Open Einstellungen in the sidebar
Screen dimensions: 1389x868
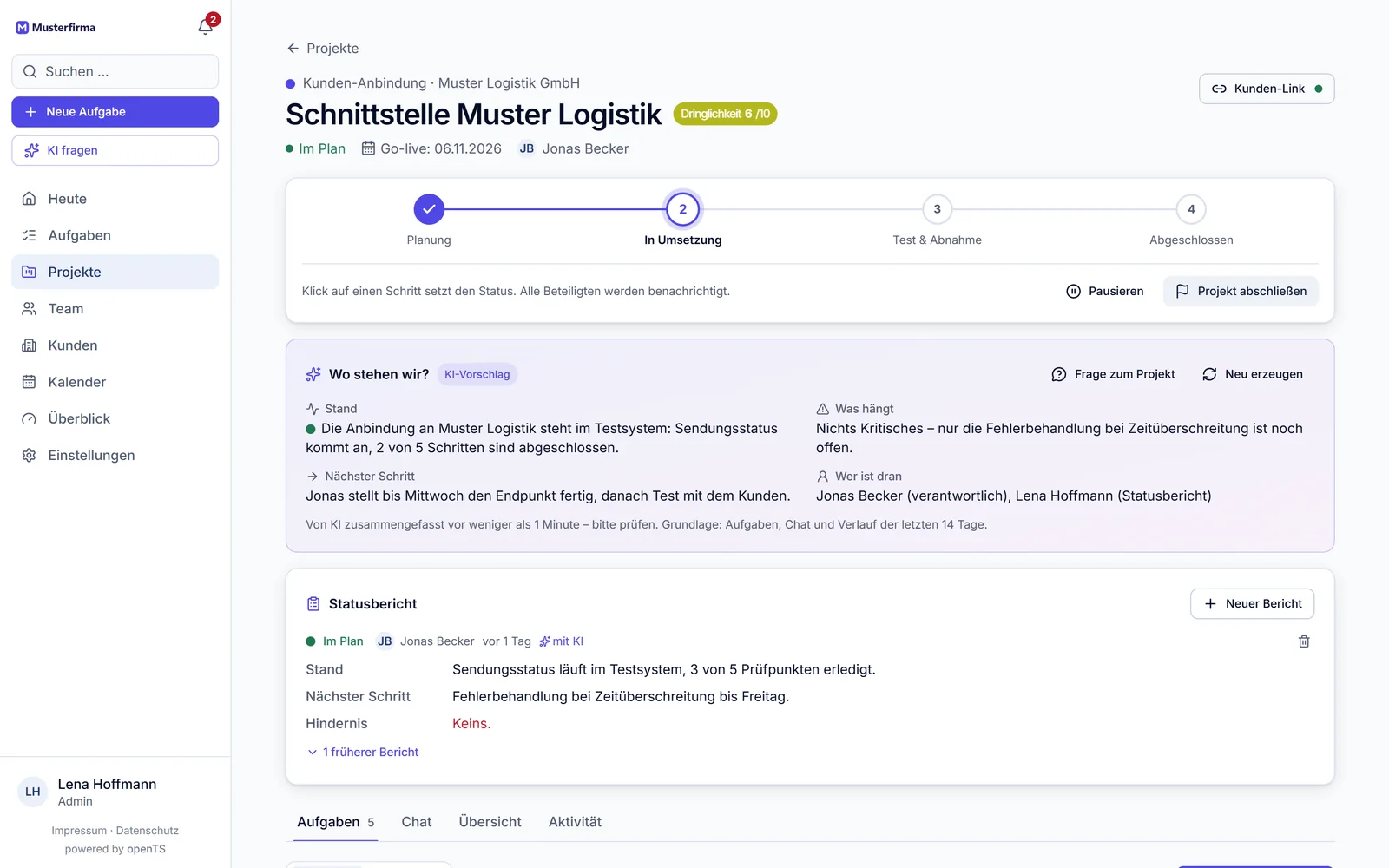point(115,455)
